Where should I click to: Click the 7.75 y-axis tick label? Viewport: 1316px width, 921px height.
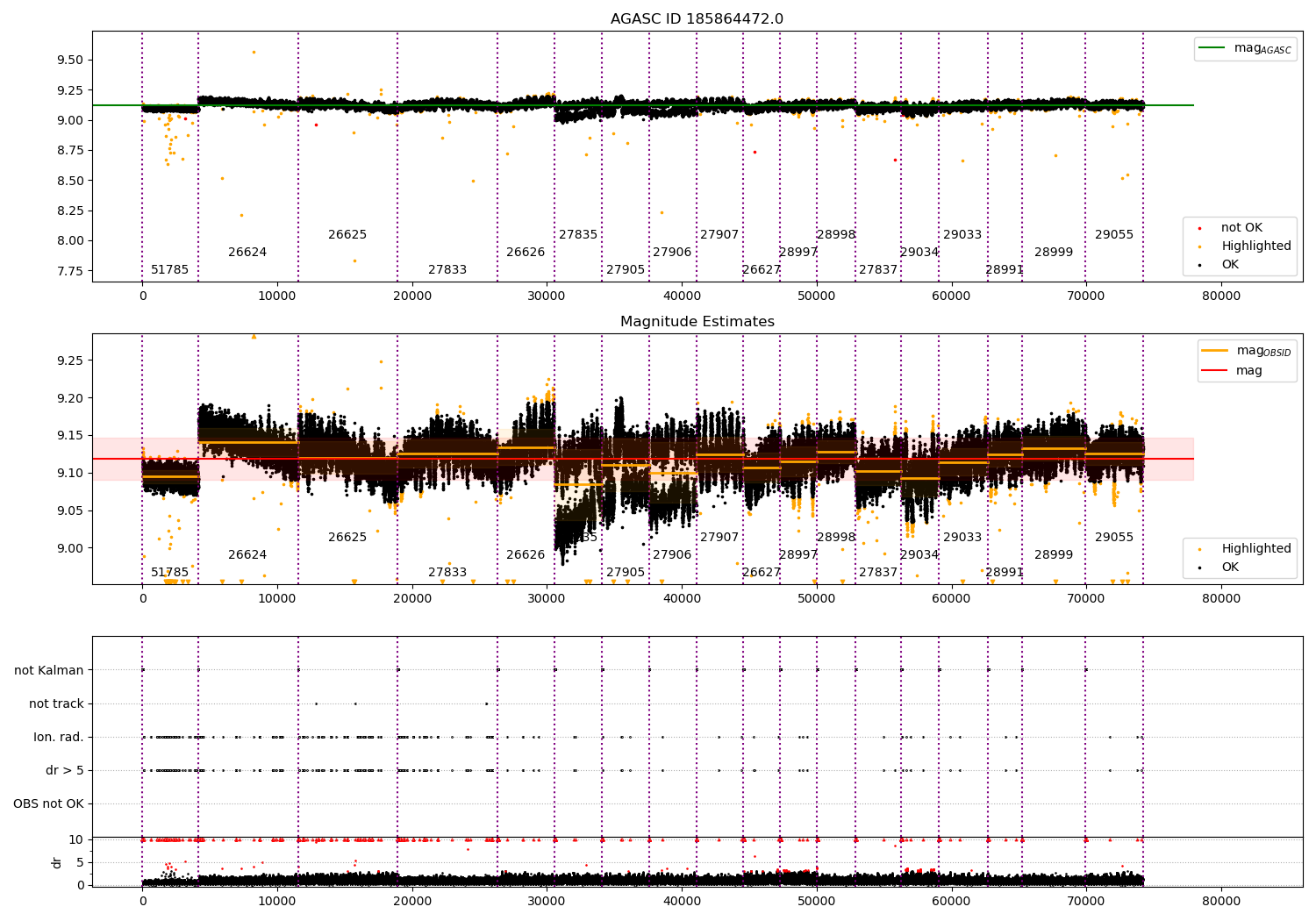pyautogui.click(x=70, y=271)
